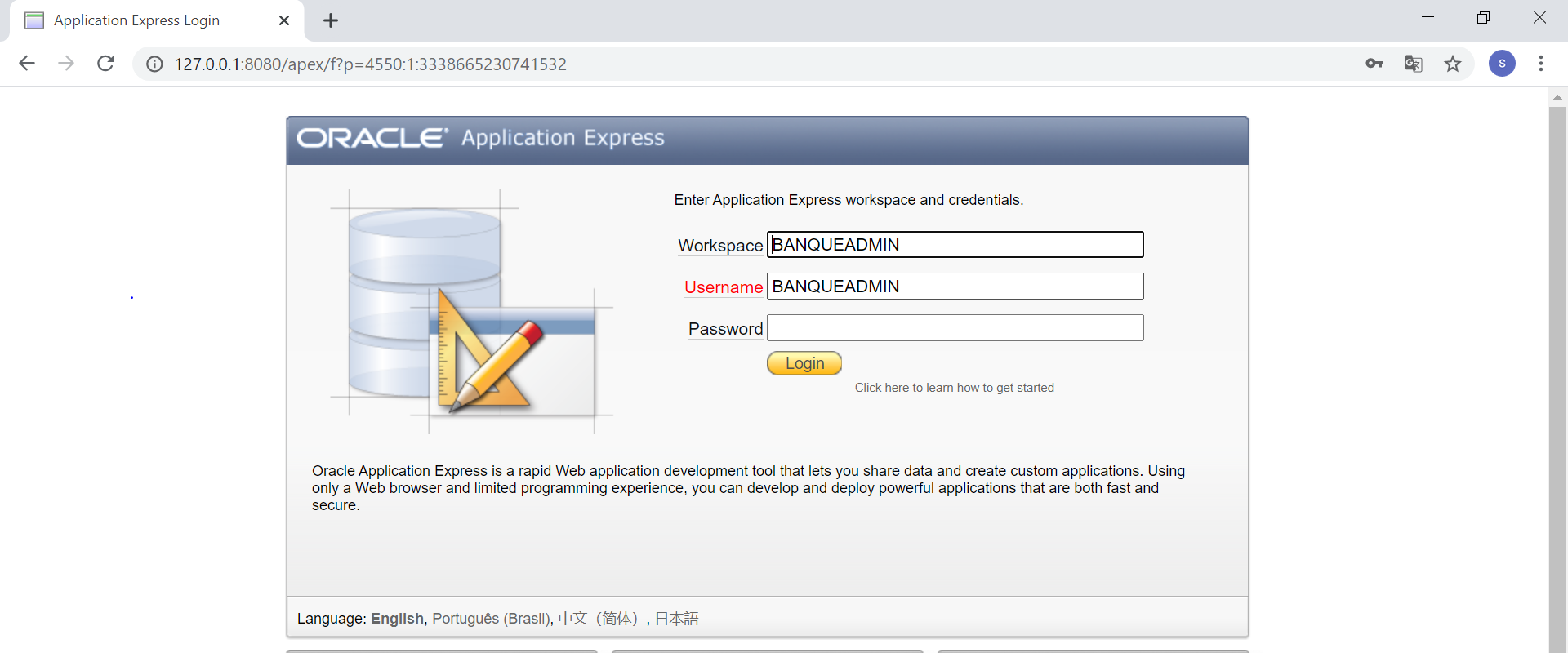Open Chrome three-dot menu
This screenshot has height=653, width=1568.
point(1541,64)
